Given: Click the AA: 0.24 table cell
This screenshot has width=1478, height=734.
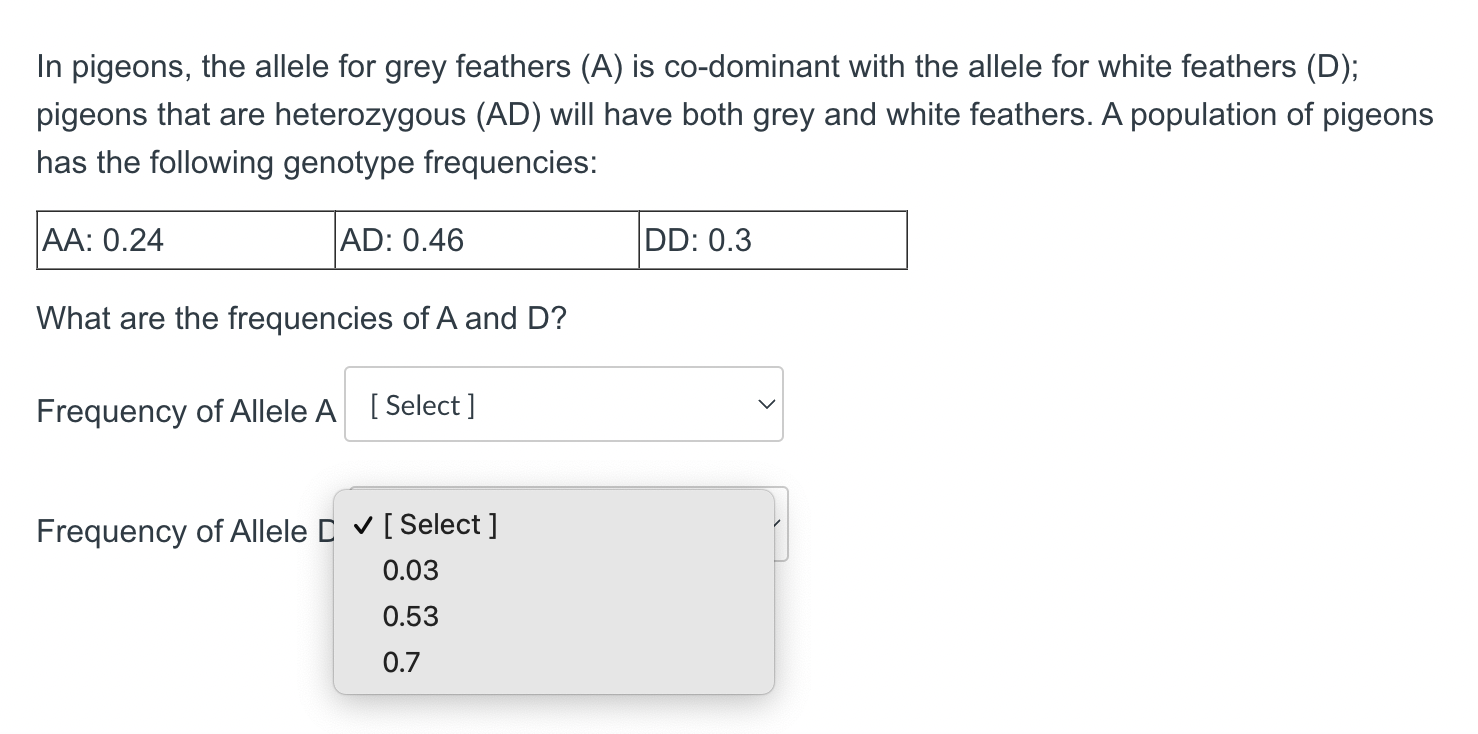Looking at the screenshot, I should click(x=185, y=240).
